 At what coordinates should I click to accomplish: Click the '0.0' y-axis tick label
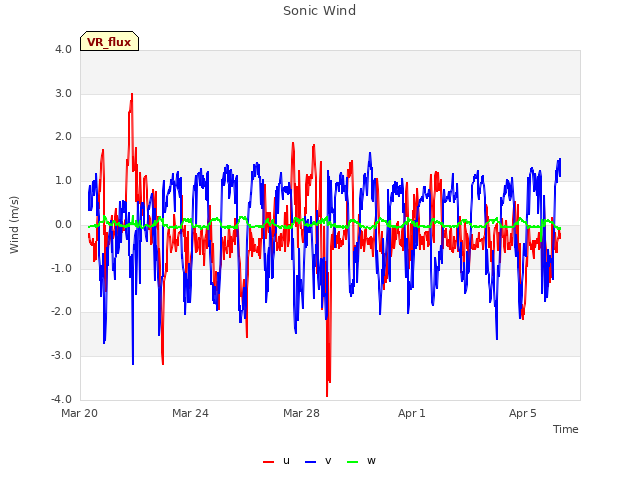pos(63,224)
